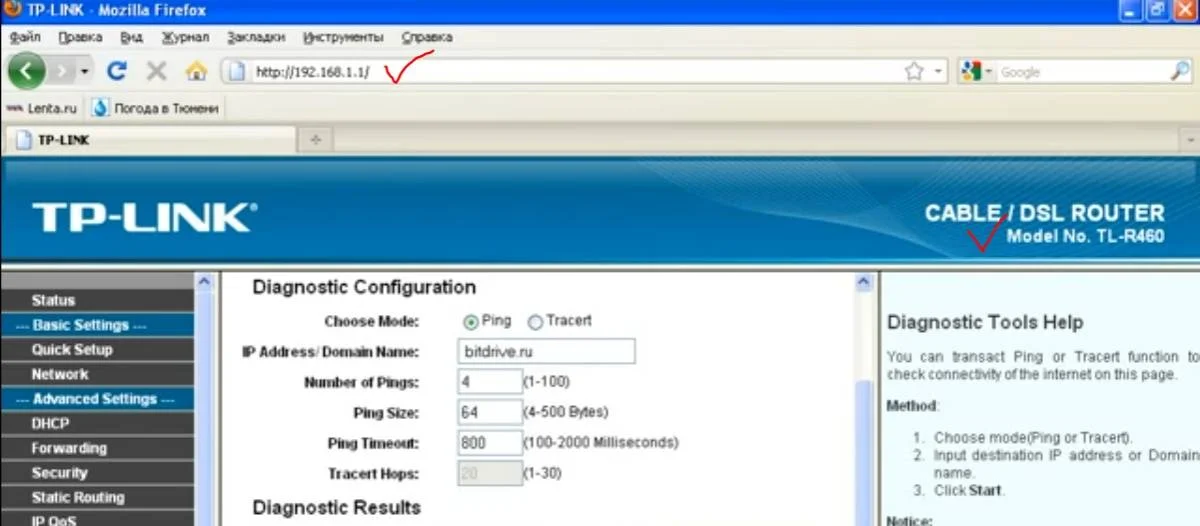
Task: Open the Google search engine selector
Action: pyautogui.click(x=976, y=71)
